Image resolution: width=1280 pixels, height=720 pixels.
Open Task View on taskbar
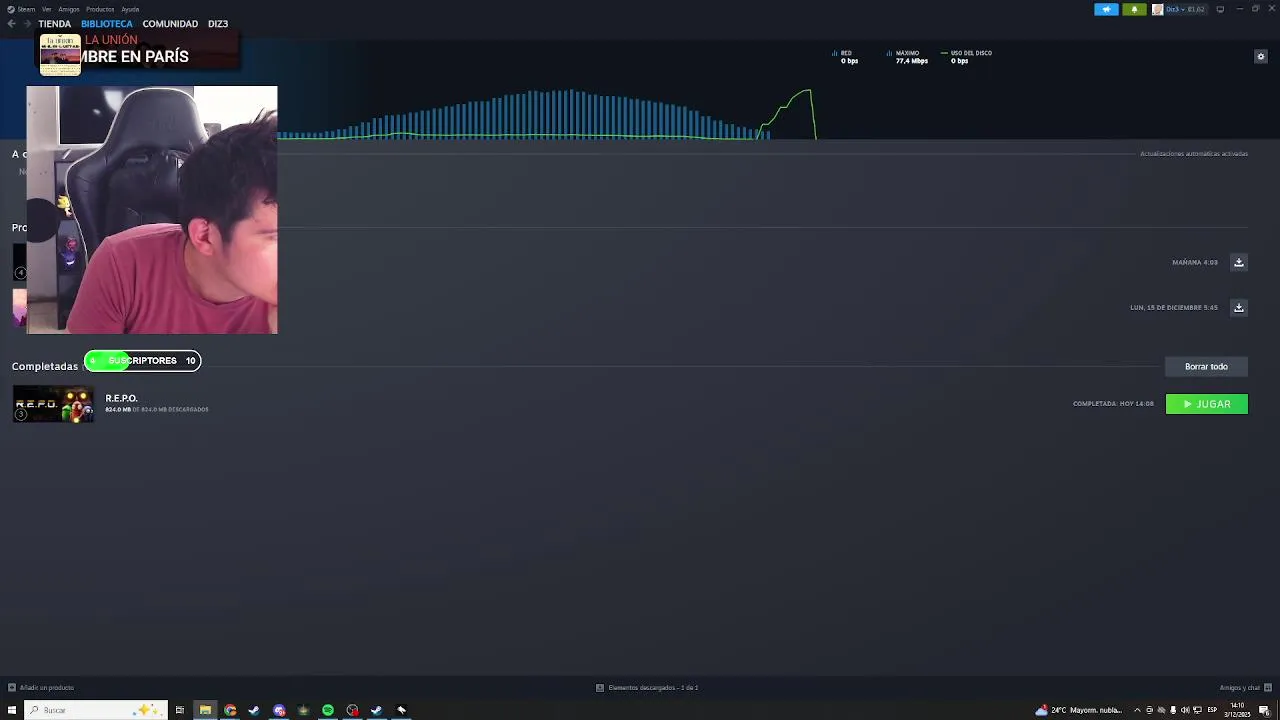pyautogui.click(x=180, y=710)
